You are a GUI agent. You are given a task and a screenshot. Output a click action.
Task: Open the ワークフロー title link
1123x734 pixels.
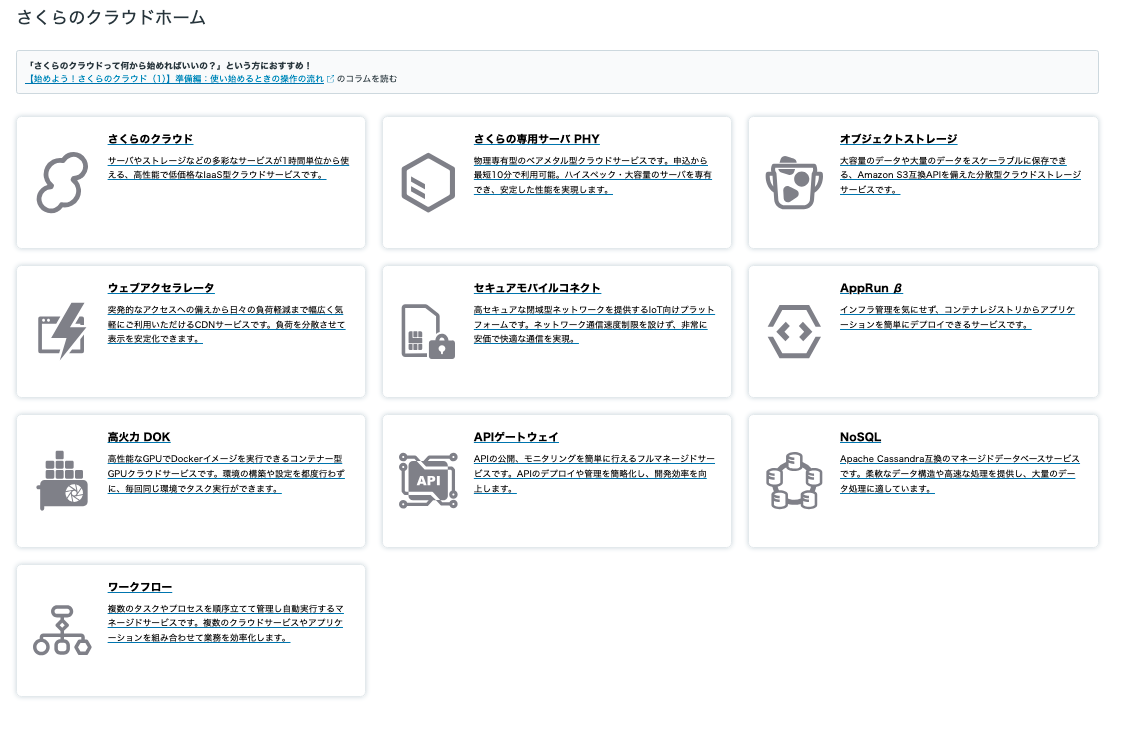(140, 587)
